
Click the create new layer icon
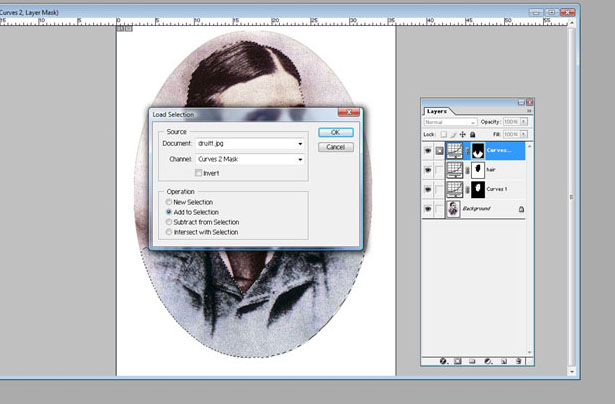coord(503,360)
